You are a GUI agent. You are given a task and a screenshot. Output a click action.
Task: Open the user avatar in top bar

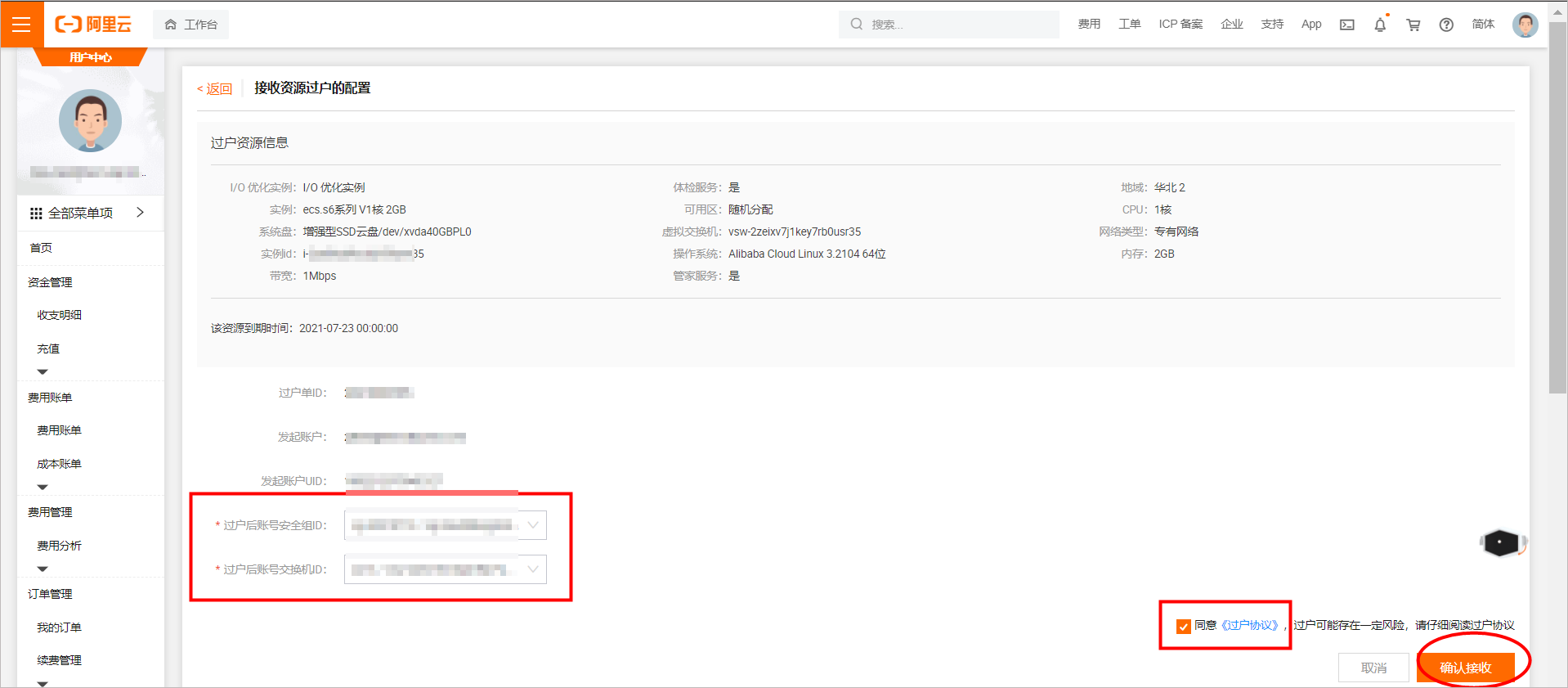pyautogui.click(x=1525, y=25)
